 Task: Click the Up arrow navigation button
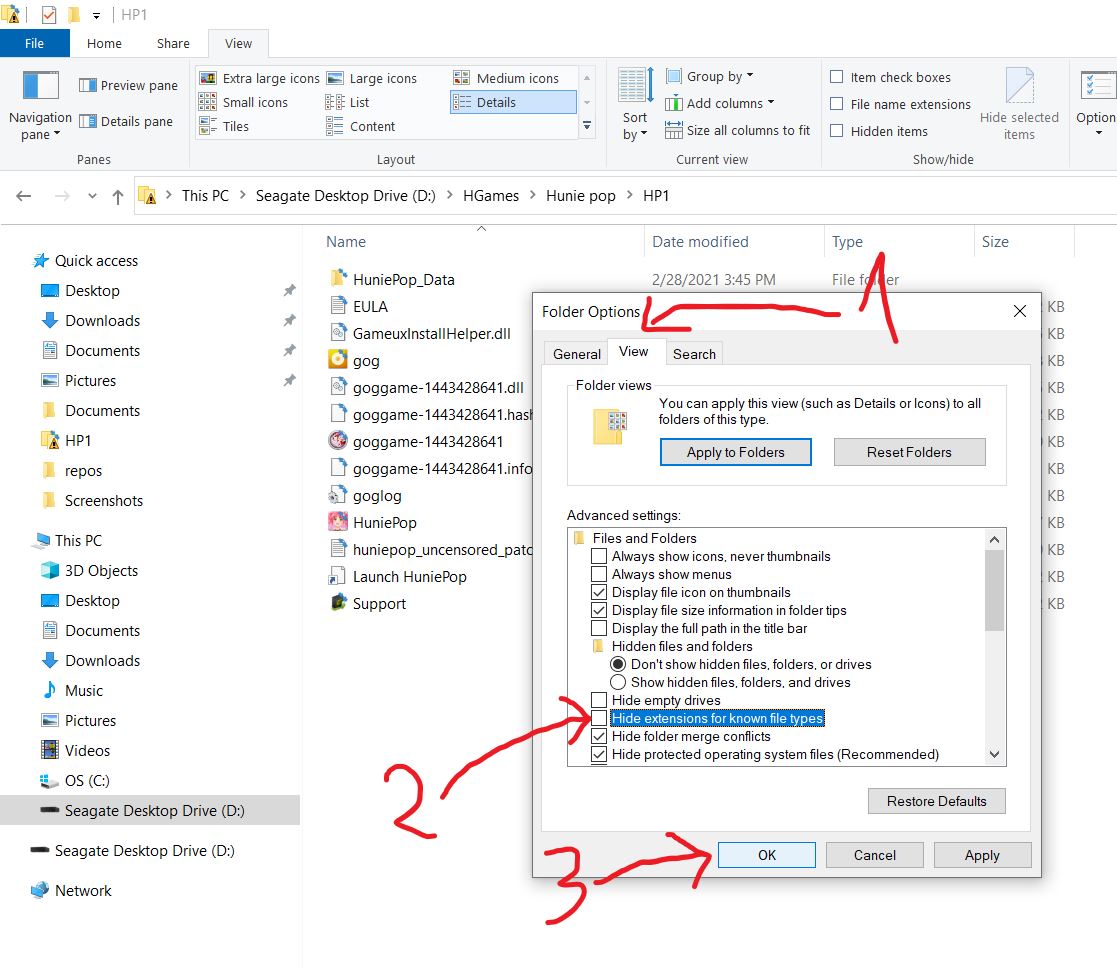click(x=117, y=196)
